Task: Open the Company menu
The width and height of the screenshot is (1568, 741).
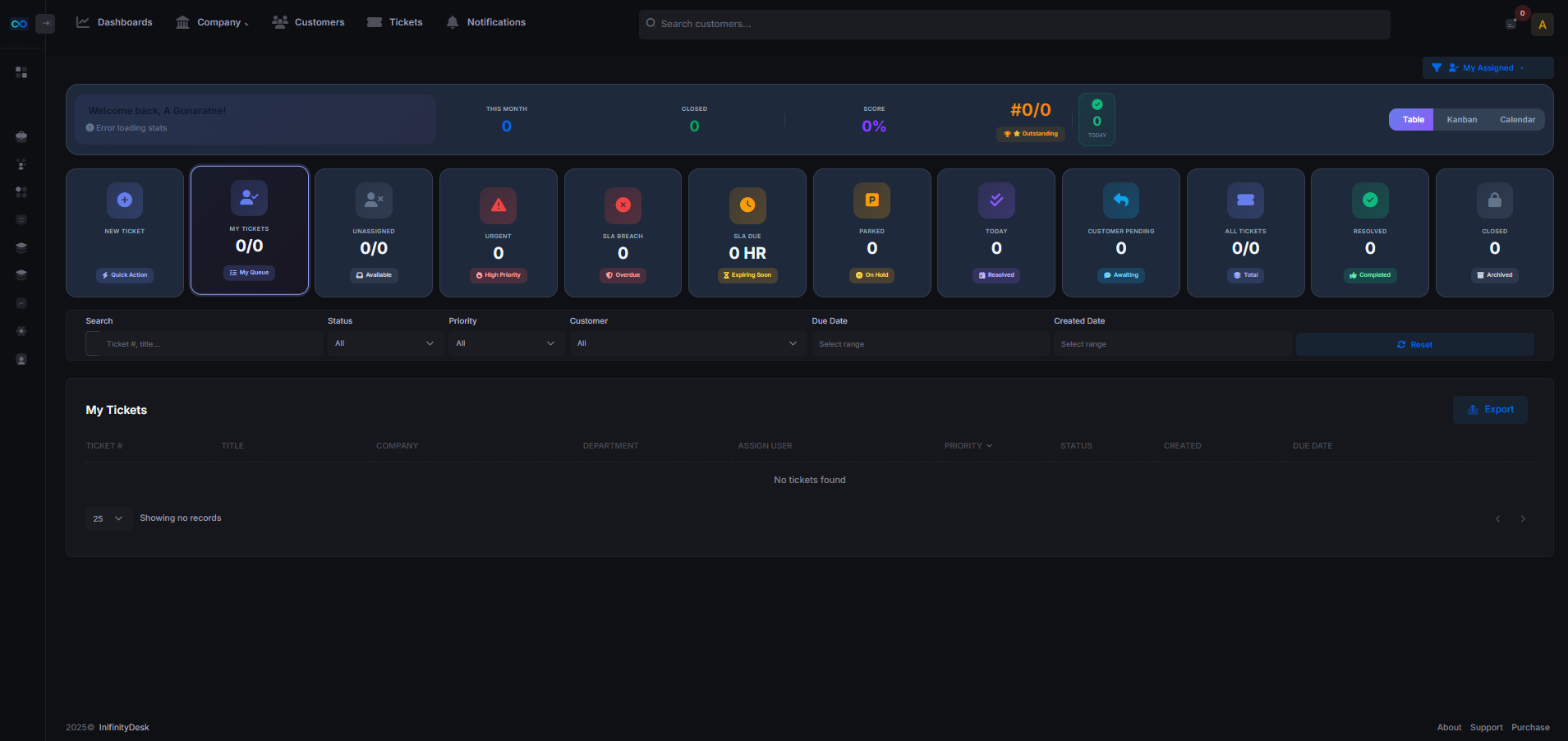Action: 212,22
